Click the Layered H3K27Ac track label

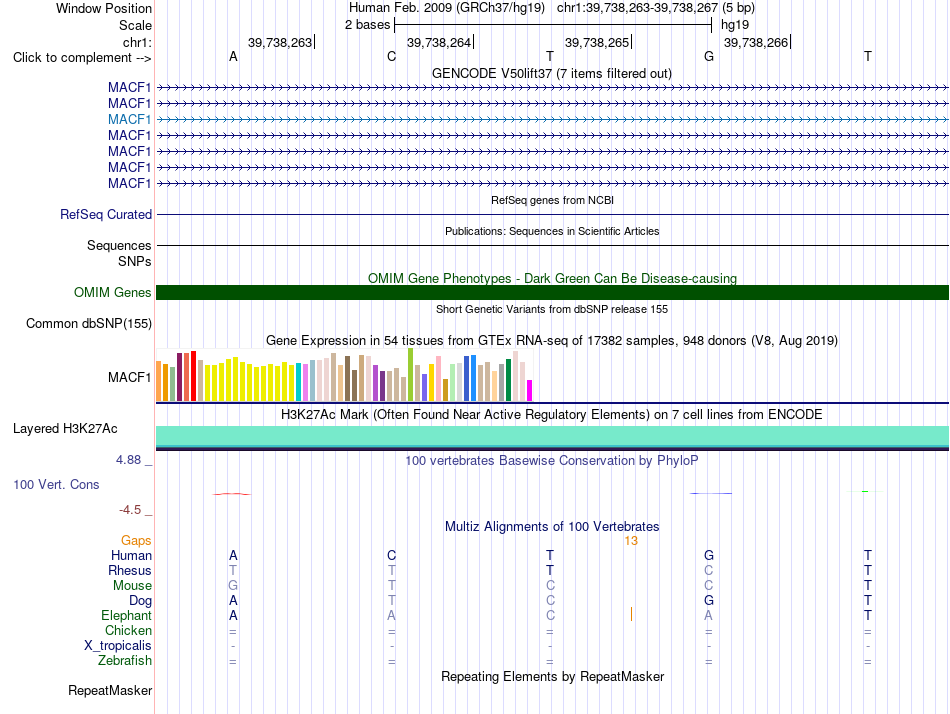coord(65,429)
